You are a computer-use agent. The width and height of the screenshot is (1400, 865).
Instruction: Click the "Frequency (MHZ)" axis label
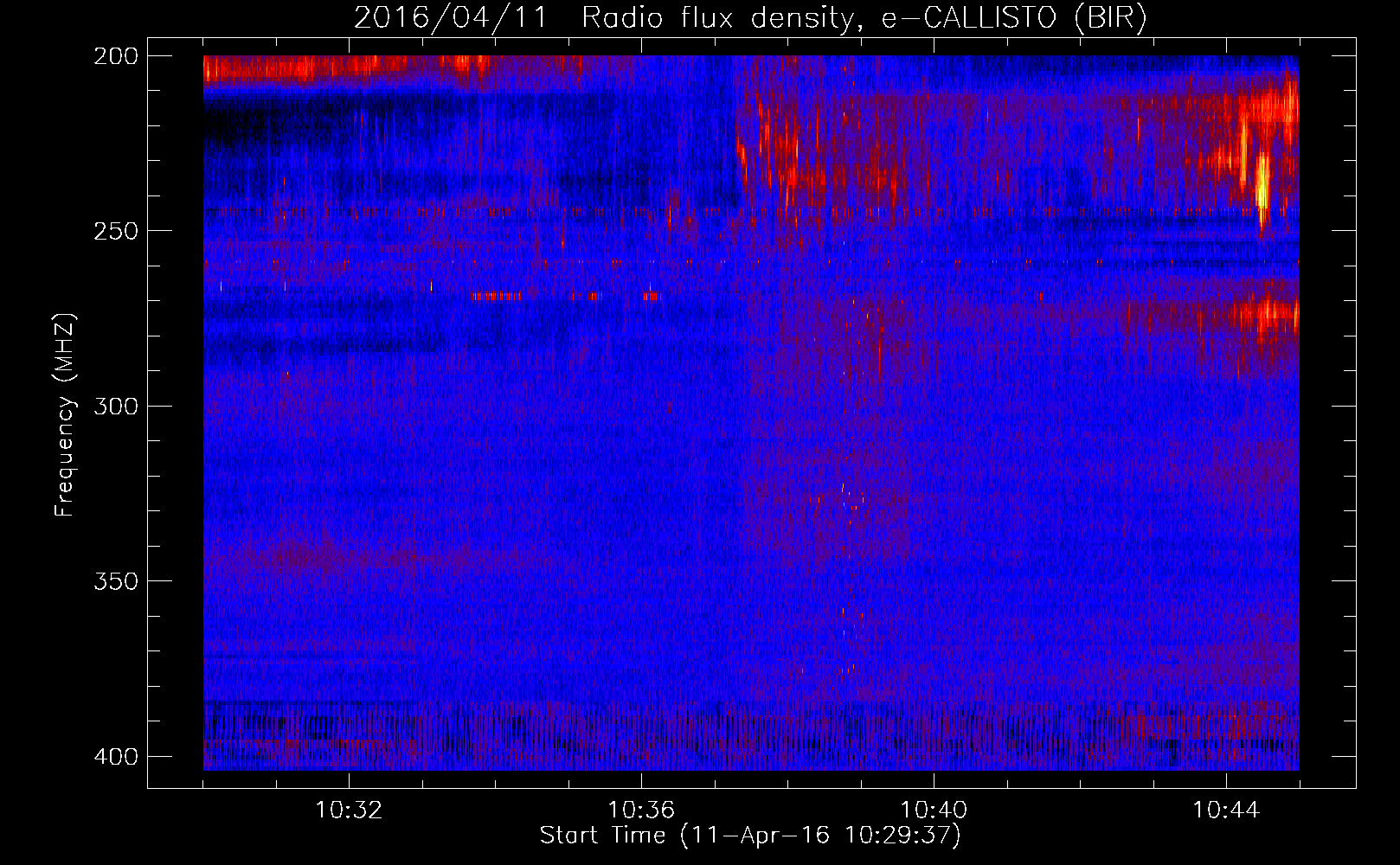coord(65,414)
